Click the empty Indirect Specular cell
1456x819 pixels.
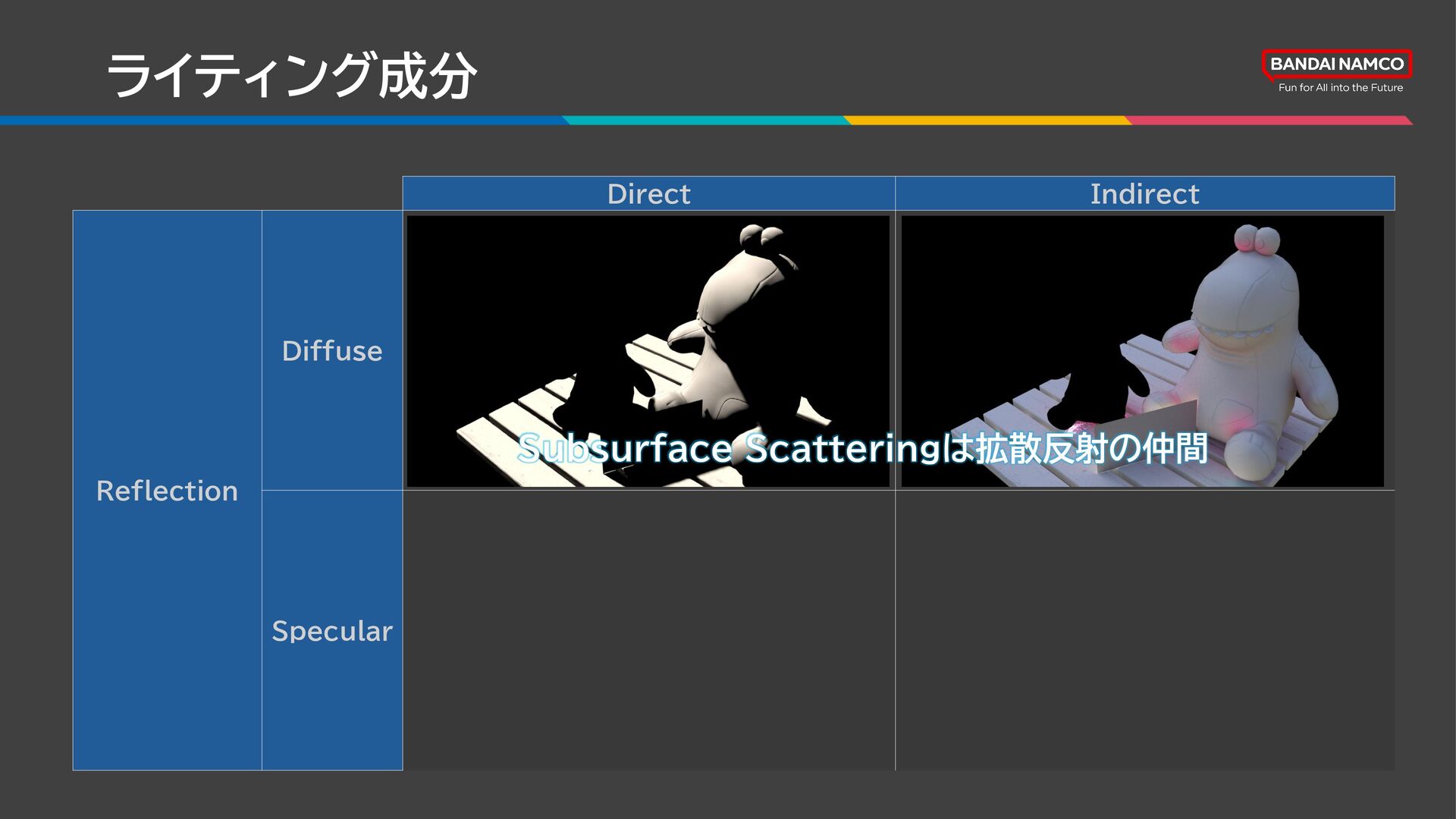pos(1144,631)
